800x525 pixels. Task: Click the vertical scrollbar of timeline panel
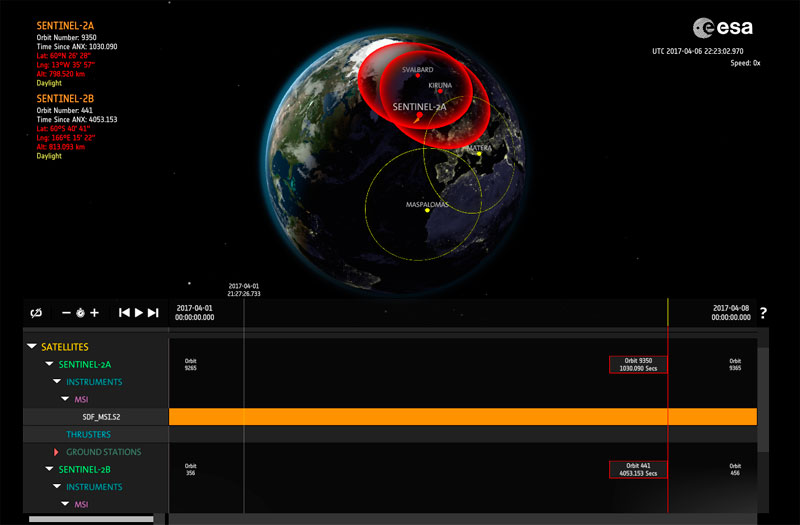(x=763, y=400)
